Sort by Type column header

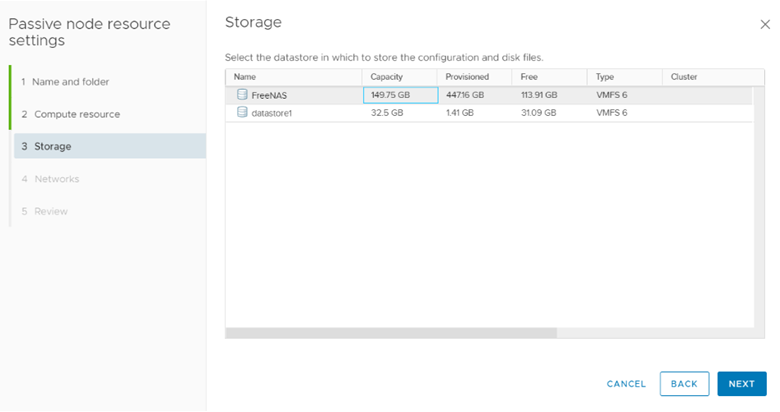pos(605,76)
